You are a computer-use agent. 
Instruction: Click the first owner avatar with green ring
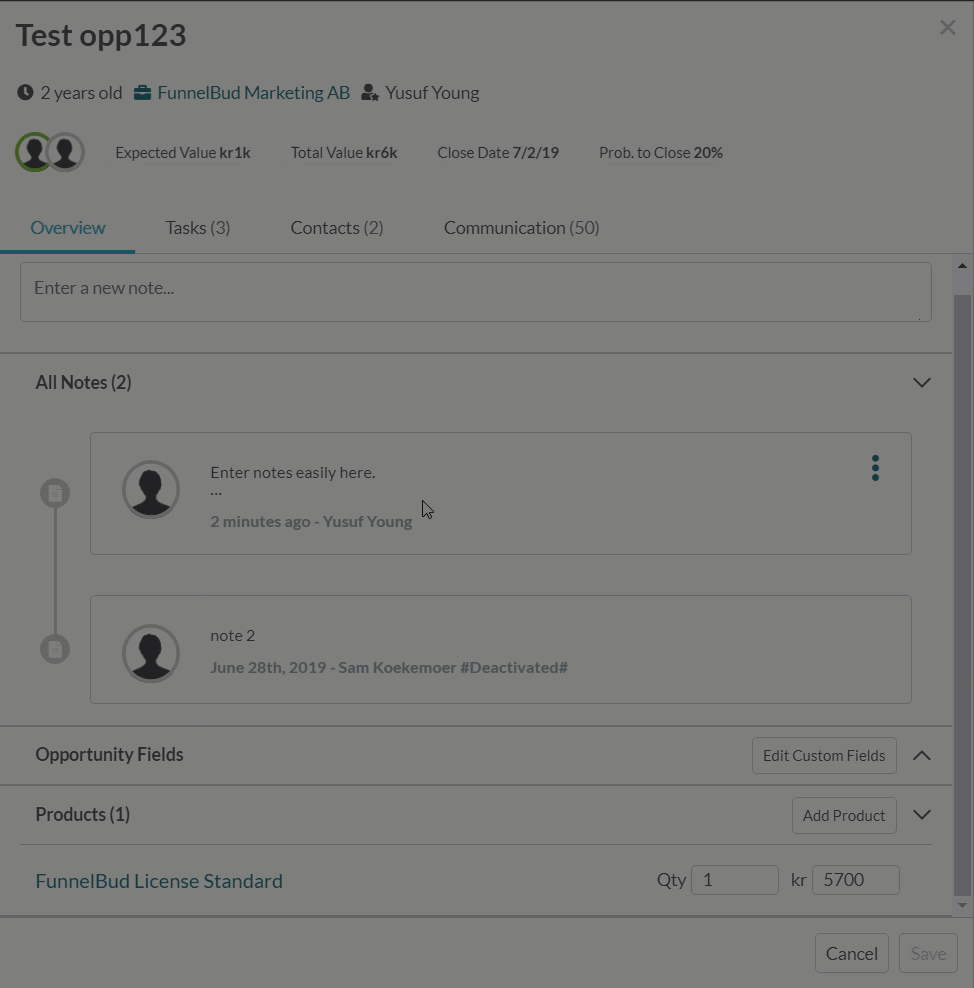pyautogui.click(x=34, y=152)
